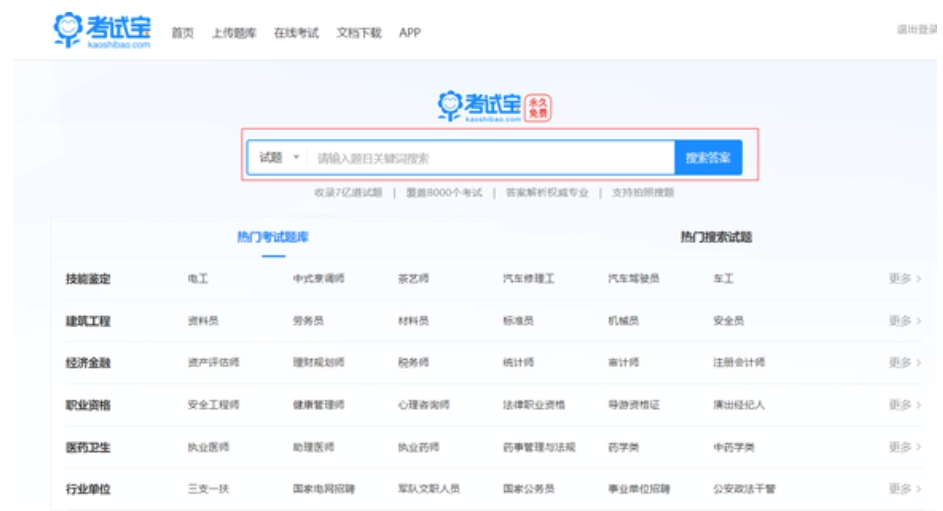Image resolution: width=943 pixels, height=511 pixels.
Task: Open the APP link in the header
Action: [x=410, y=33]
